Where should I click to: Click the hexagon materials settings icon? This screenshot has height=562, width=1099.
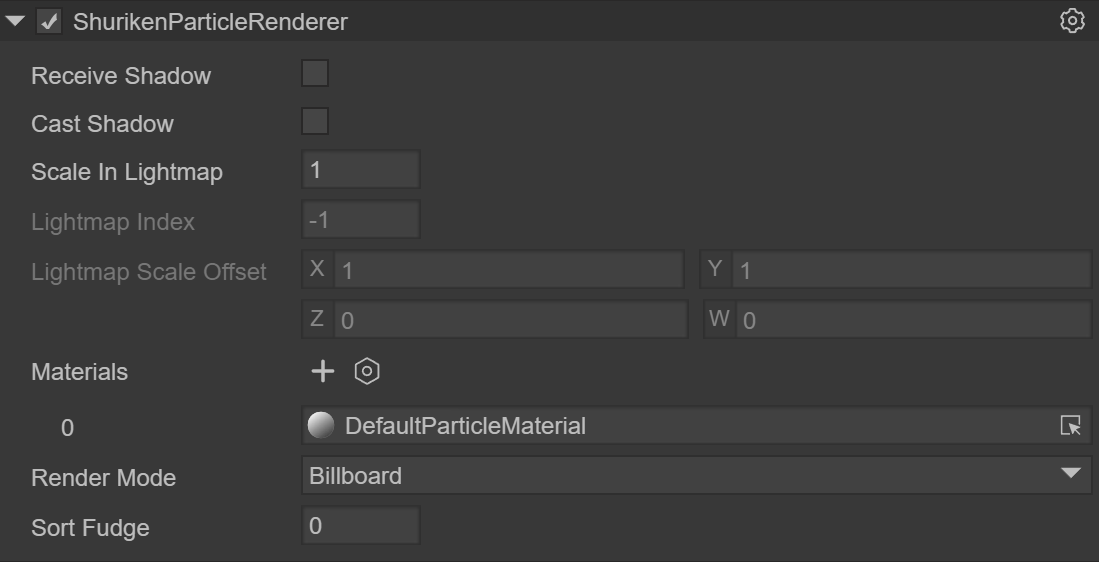tap(367, 372)
